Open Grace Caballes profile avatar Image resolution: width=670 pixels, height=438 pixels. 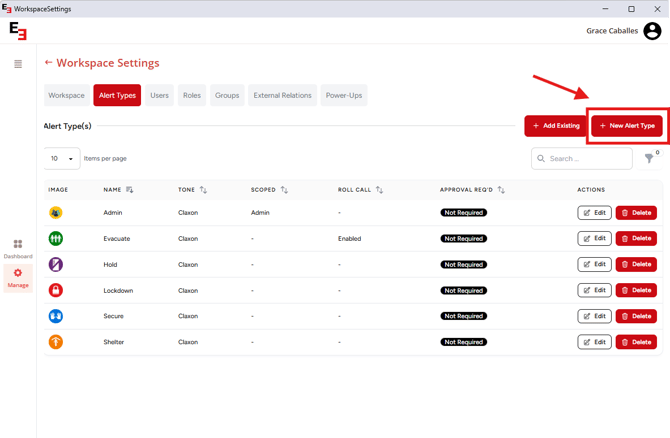[x=652, y=31]
